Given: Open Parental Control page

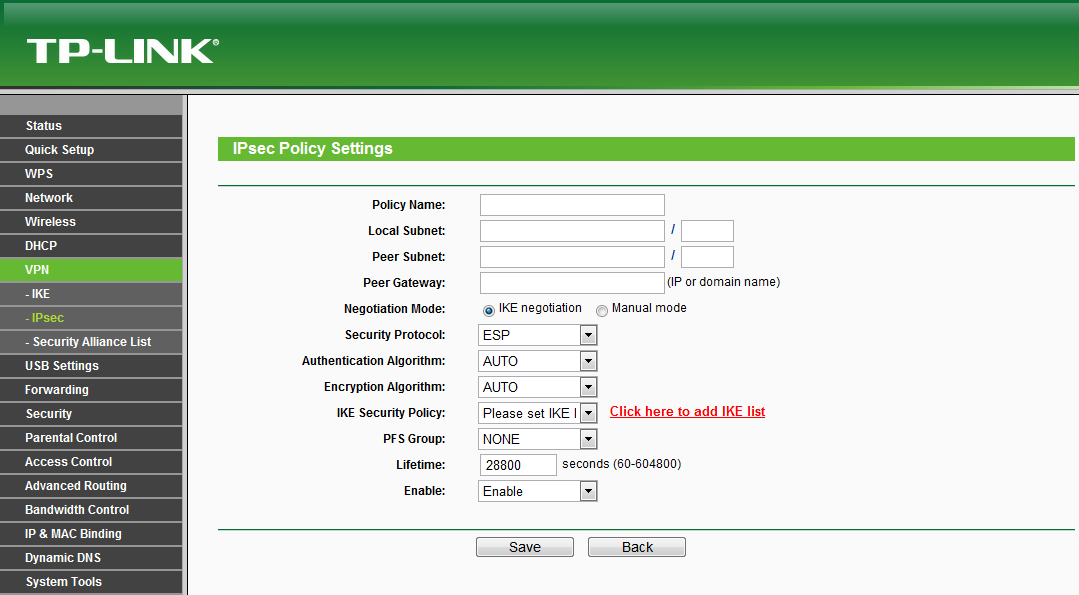Looking at the screenshot, I should [x=91, y=438].
